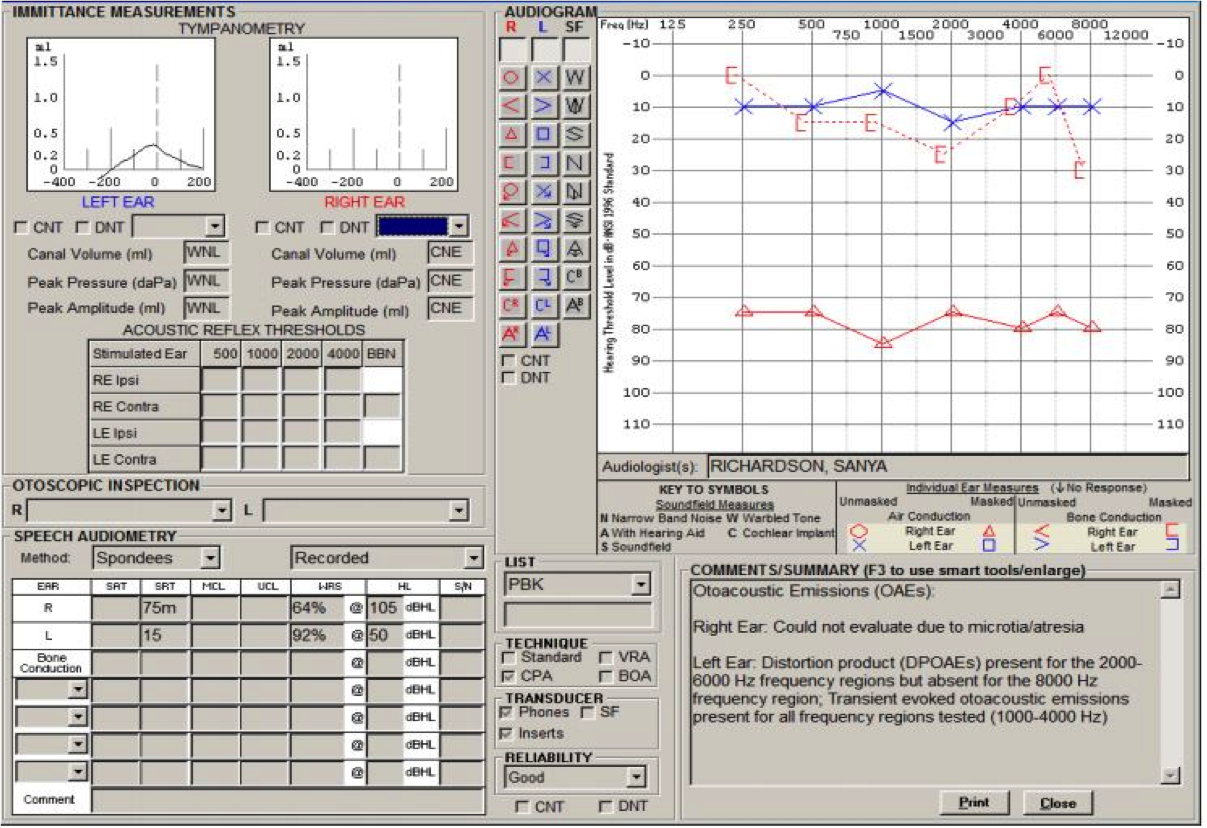The image size is (1207, 828).
Task: Select the red circle right-ear air conduction symbol
Action: 511,77
